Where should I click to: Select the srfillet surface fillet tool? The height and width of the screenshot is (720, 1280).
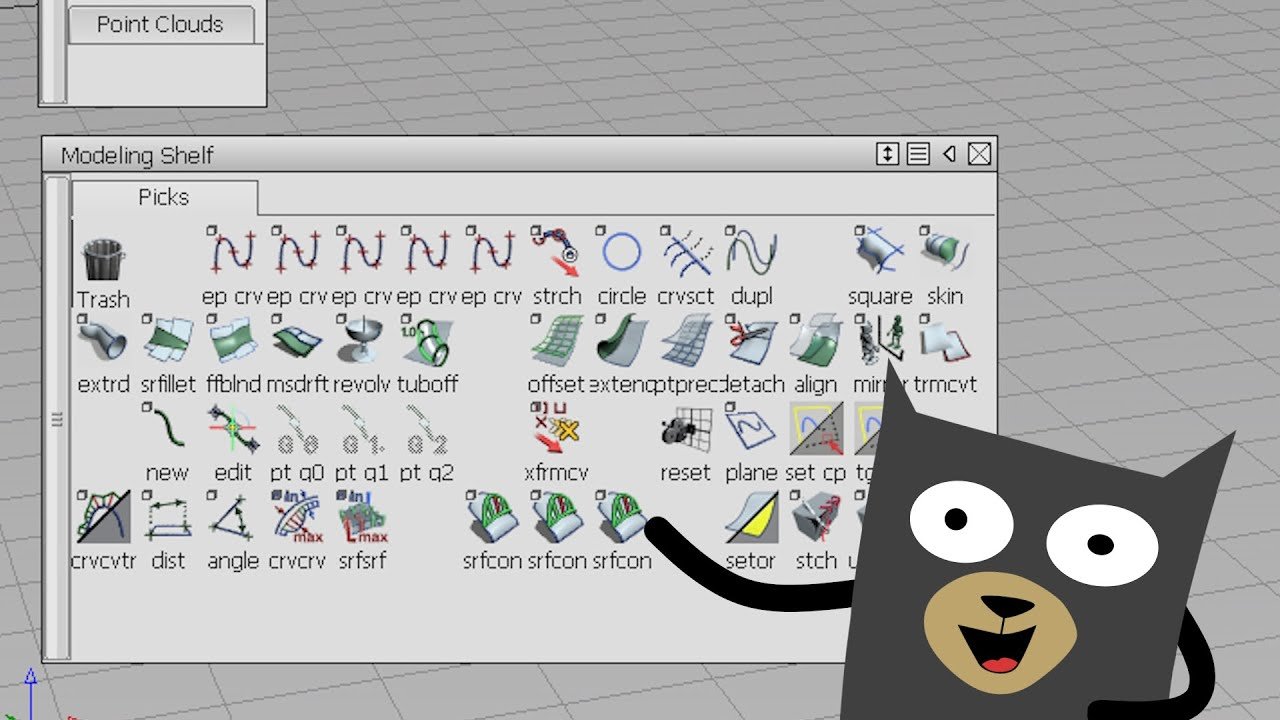[x=168, y=340]
